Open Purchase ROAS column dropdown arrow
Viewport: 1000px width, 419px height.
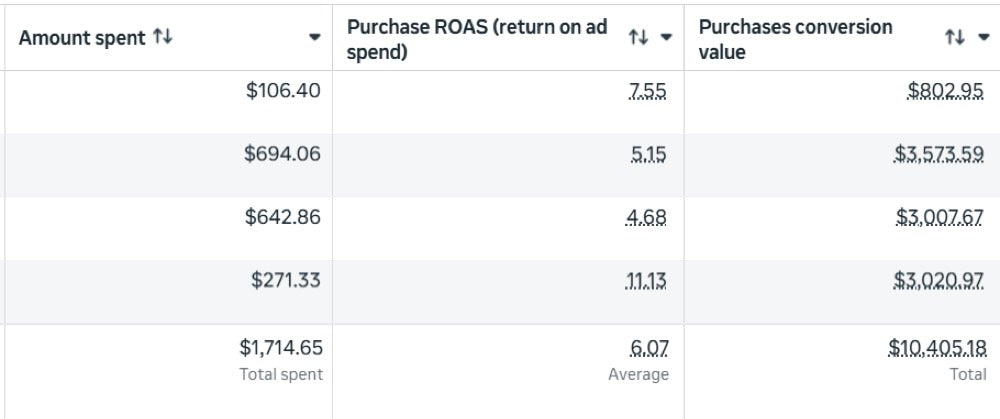[x=666, y=38]
